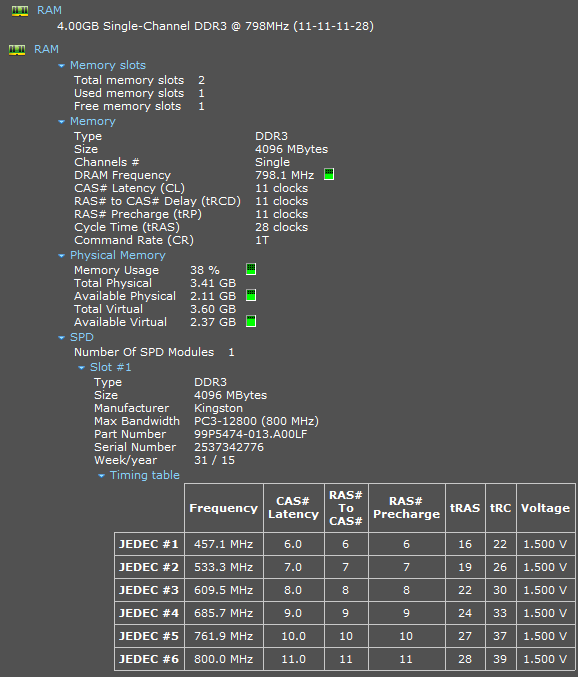This screenshot has height=677, width=578.
Task: Collapse the SPD section arrow
Action: pyautogui.click(x=61, y=338)
